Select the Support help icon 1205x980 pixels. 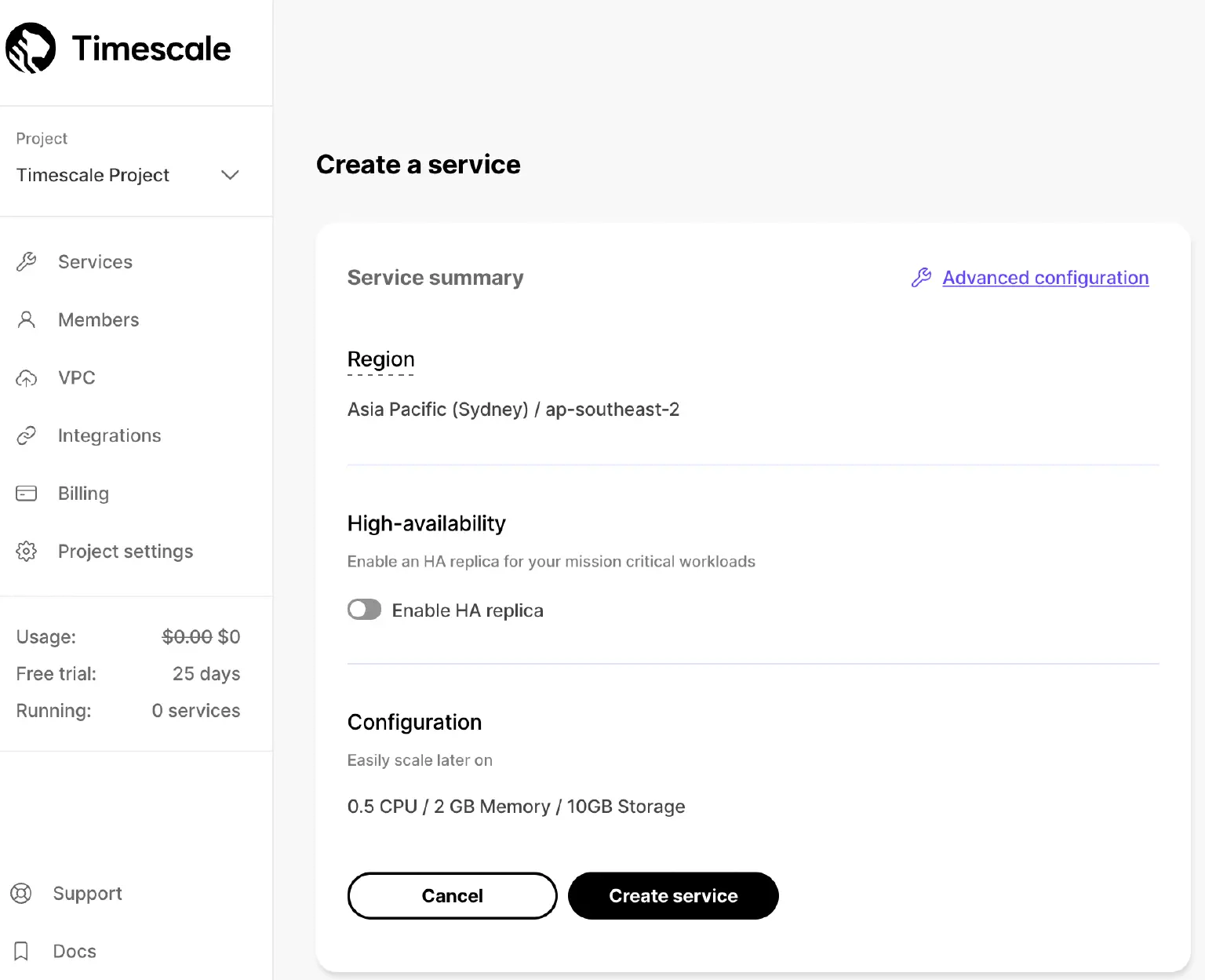[21, 894]
